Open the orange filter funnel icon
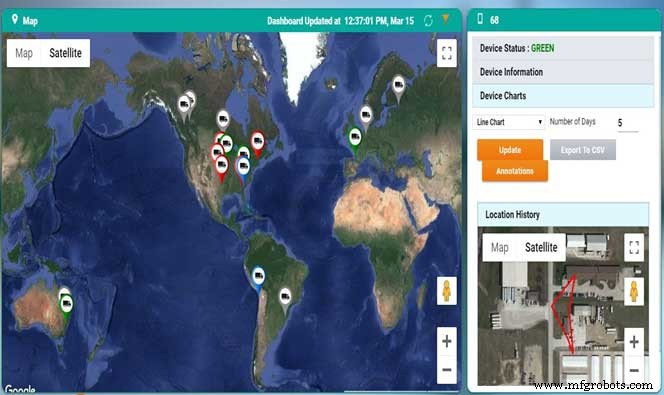Viewport: 664px width, 395px height. (x=445, y=19)
